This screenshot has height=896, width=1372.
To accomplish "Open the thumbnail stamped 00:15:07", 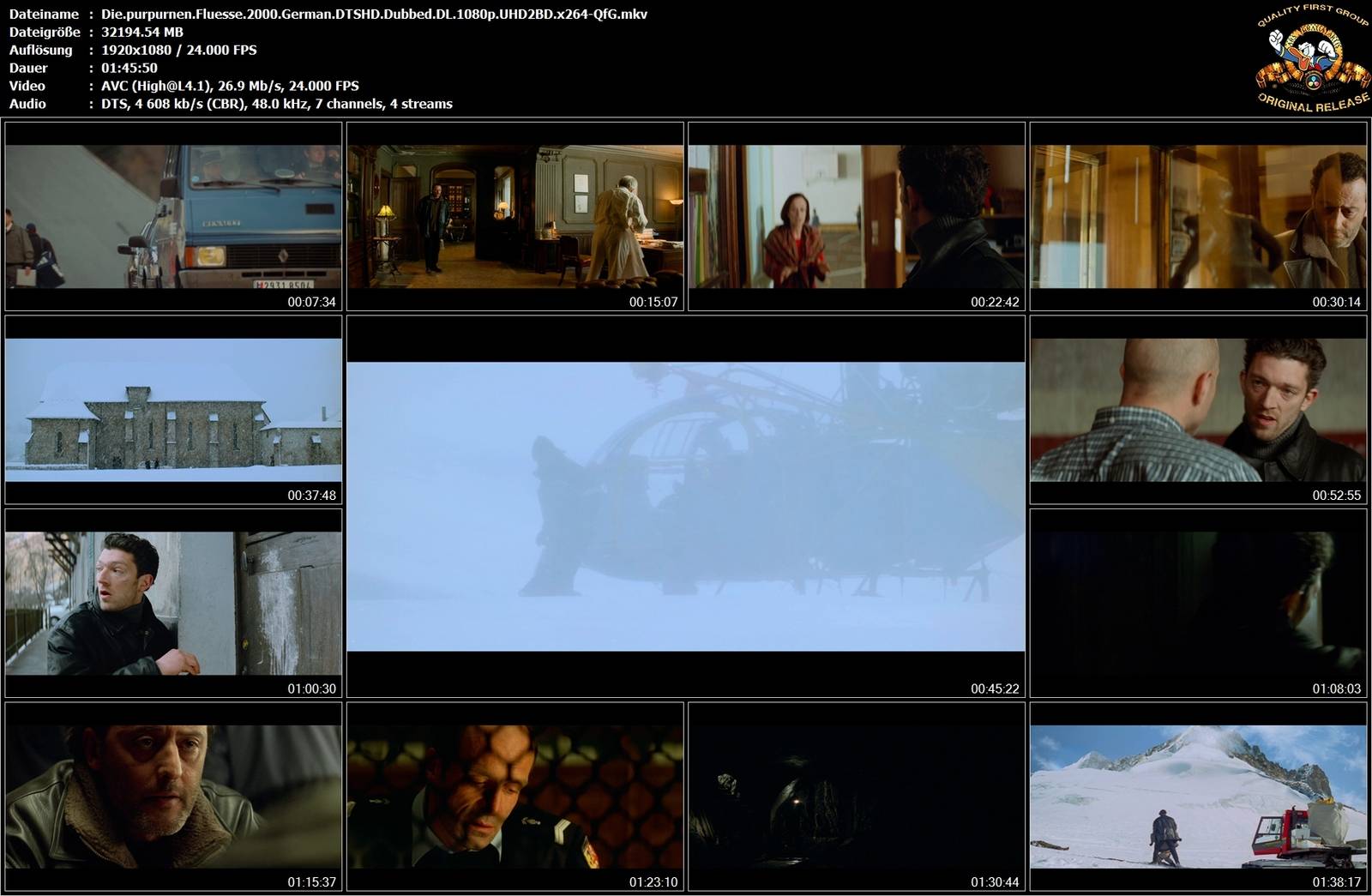I will 515,216.
